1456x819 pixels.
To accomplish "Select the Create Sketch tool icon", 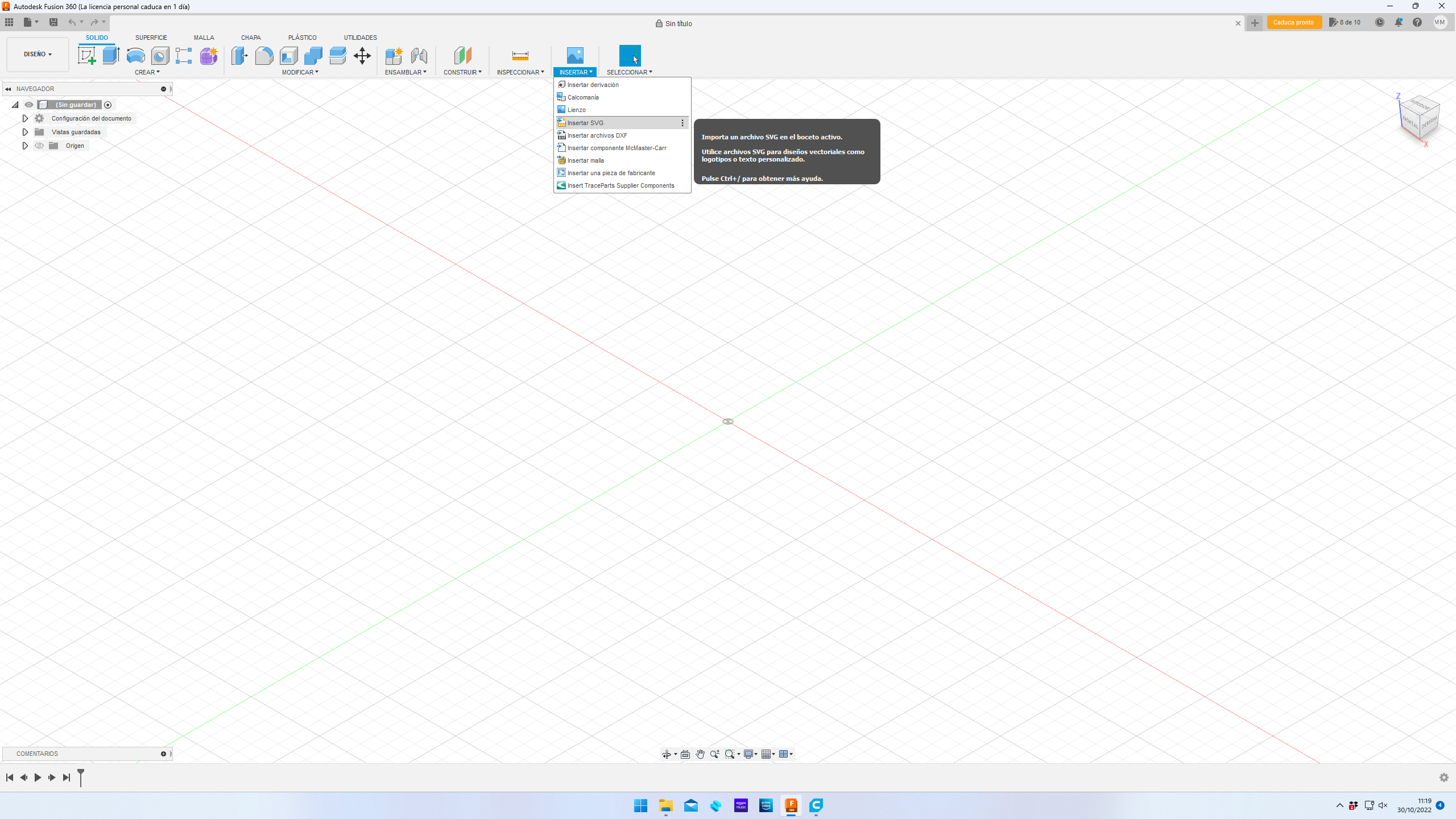I will click(86, 56).
